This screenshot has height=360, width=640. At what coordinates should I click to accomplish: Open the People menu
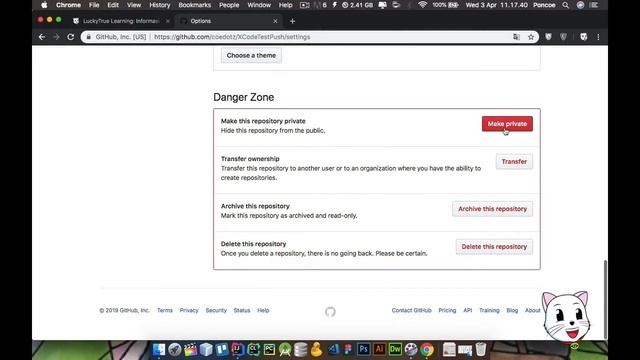coord(229,5)
